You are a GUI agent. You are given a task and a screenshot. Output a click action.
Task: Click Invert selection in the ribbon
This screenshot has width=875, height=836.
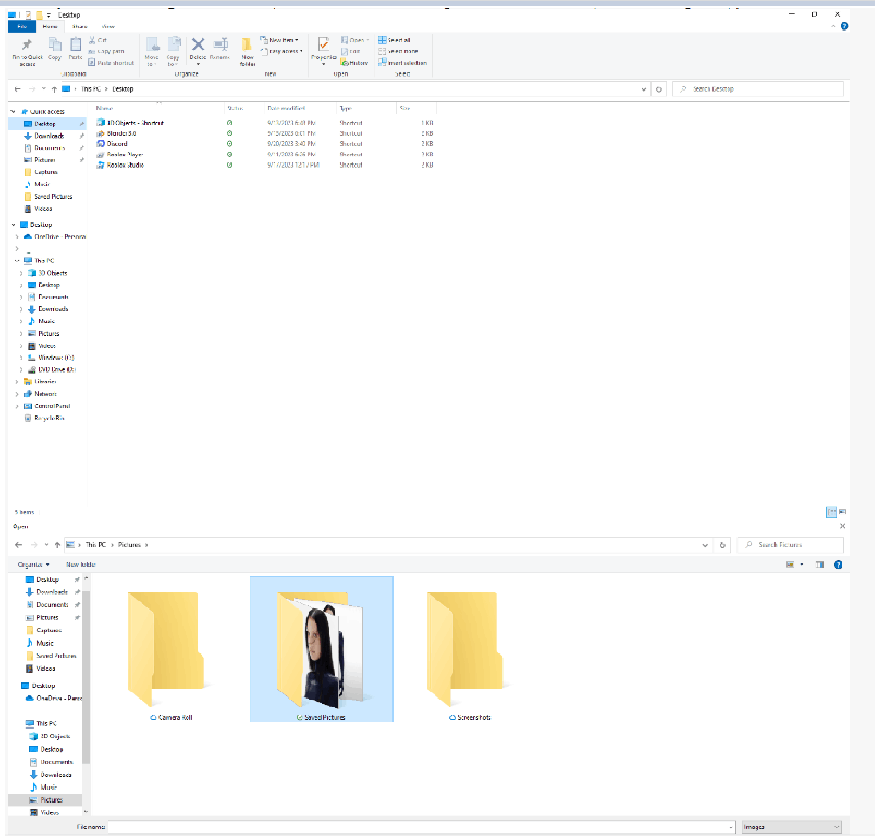[402, 63]
